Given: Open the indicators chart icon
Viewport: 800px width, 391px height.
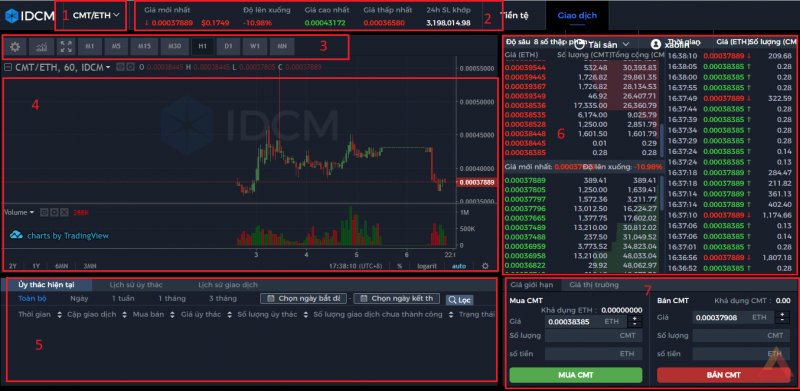Looking at the screenshot, I should coord(41,47).
